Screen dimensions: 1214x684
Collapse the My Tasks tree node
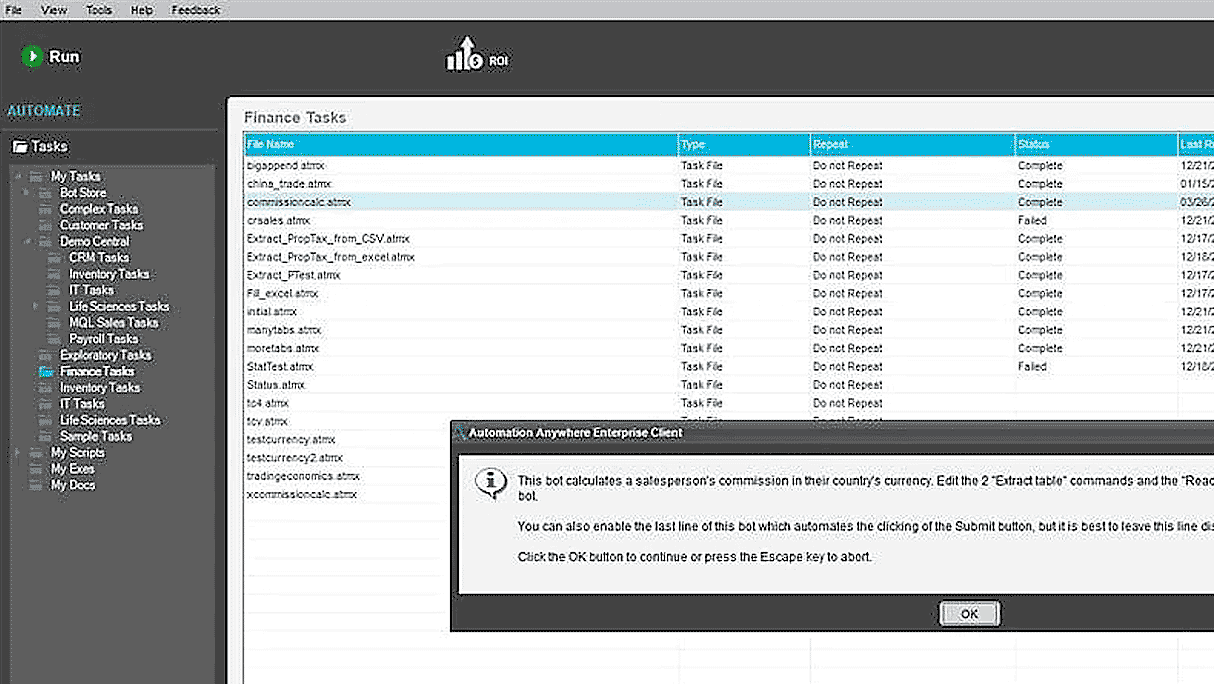coord(18,177)
